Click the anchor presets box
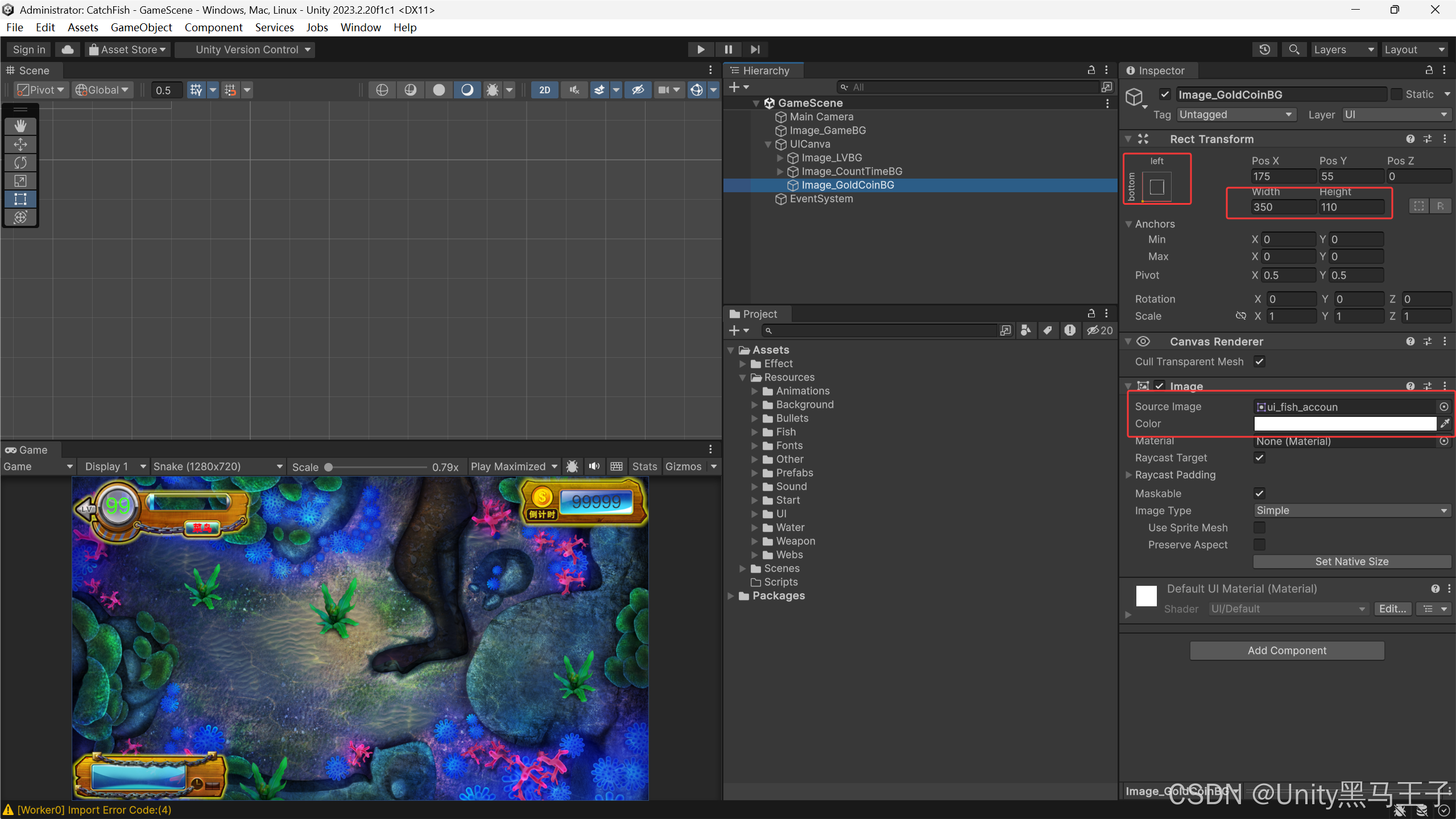This screenshot has width=1456, height=819. click(x=1157, y=187)
